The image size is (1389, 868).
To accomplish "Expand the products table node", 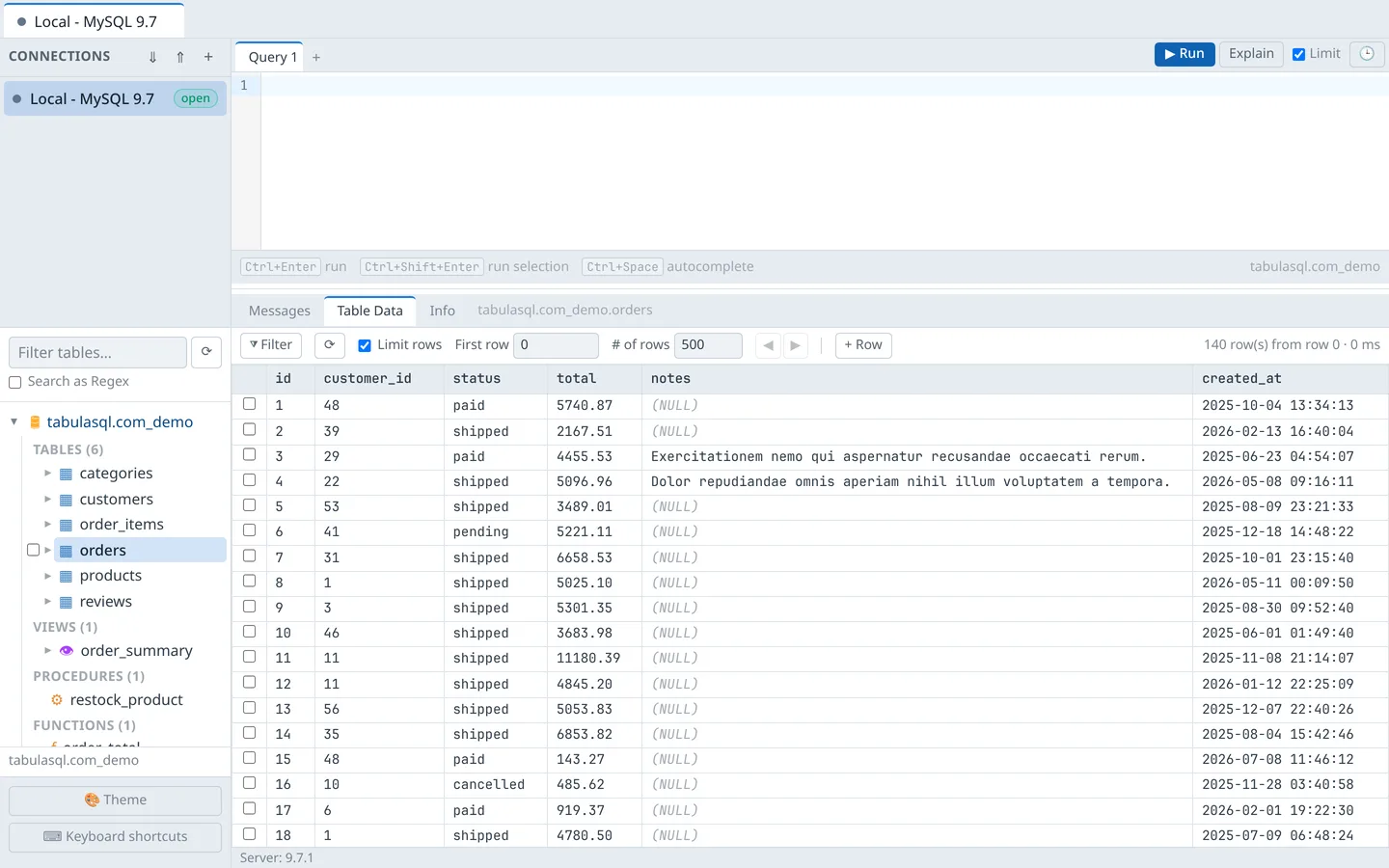I will pyautogui.click(x=47, y=576).
